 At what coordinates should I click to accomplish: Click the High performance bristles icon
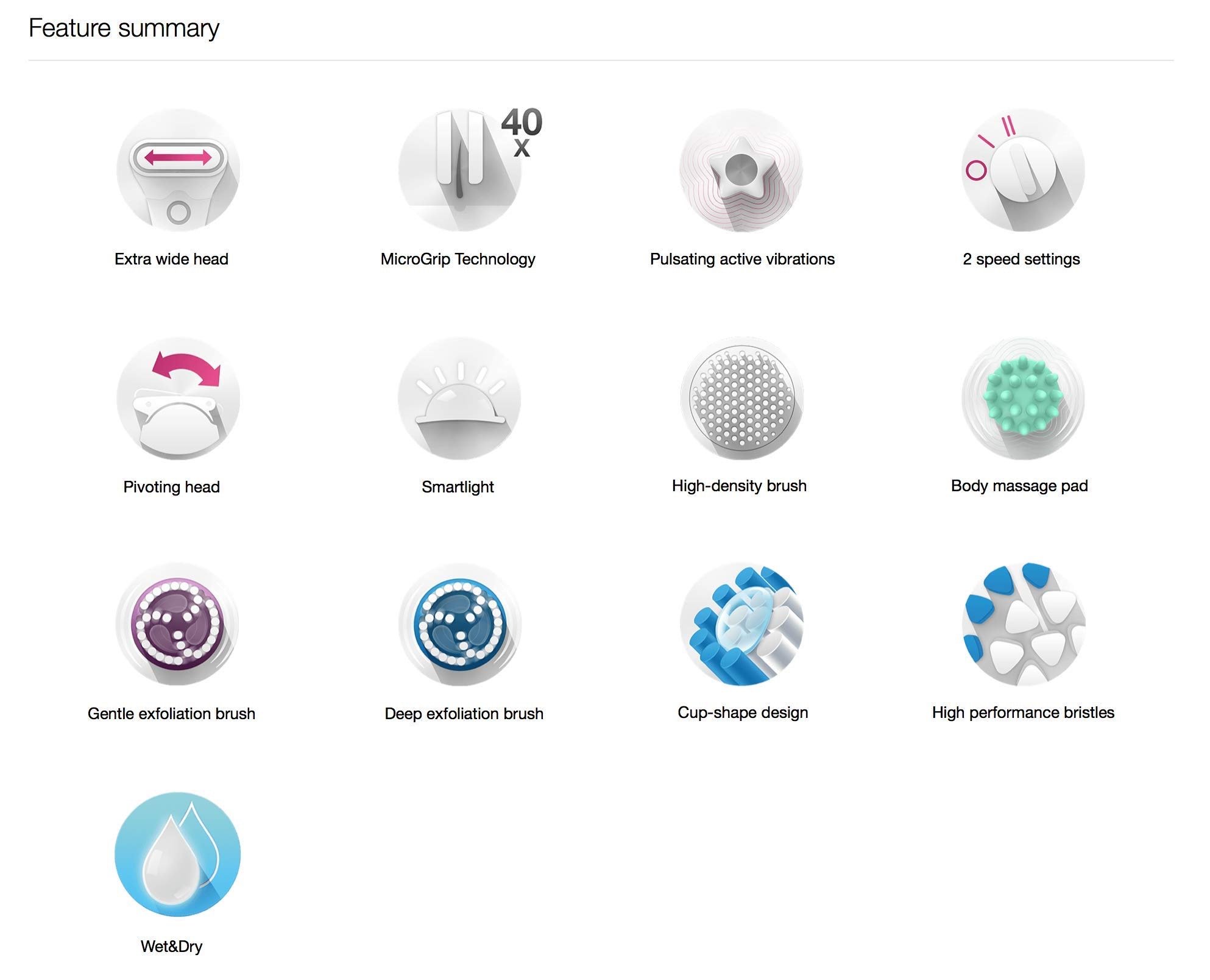tap(1024, 623)
